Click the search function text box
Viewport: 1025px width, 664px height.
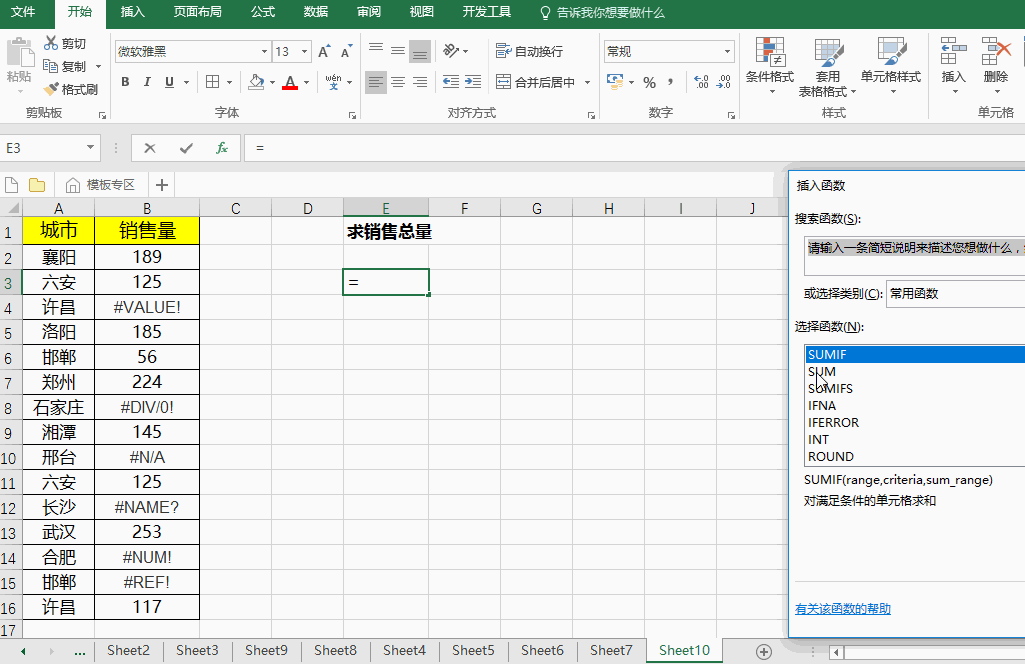click(914, 255)
